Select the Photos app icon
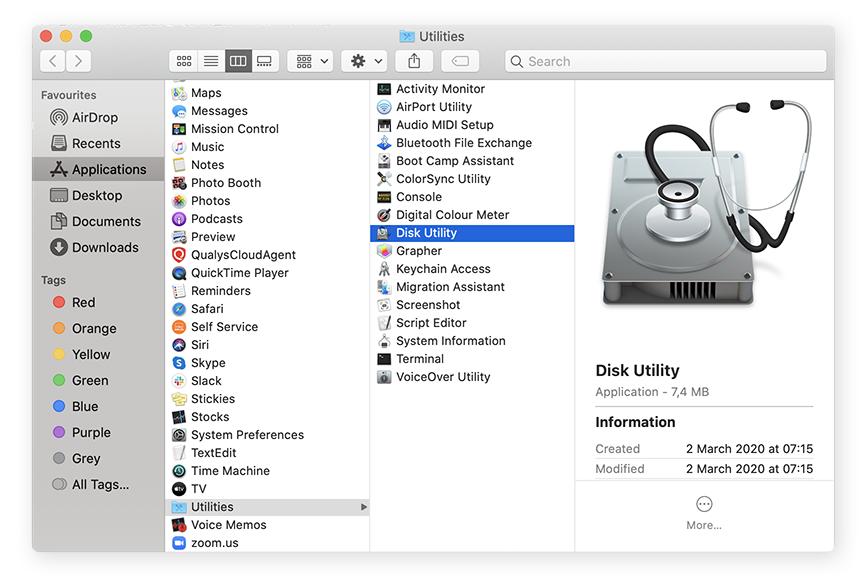864x582 pixels. point(179,201)
